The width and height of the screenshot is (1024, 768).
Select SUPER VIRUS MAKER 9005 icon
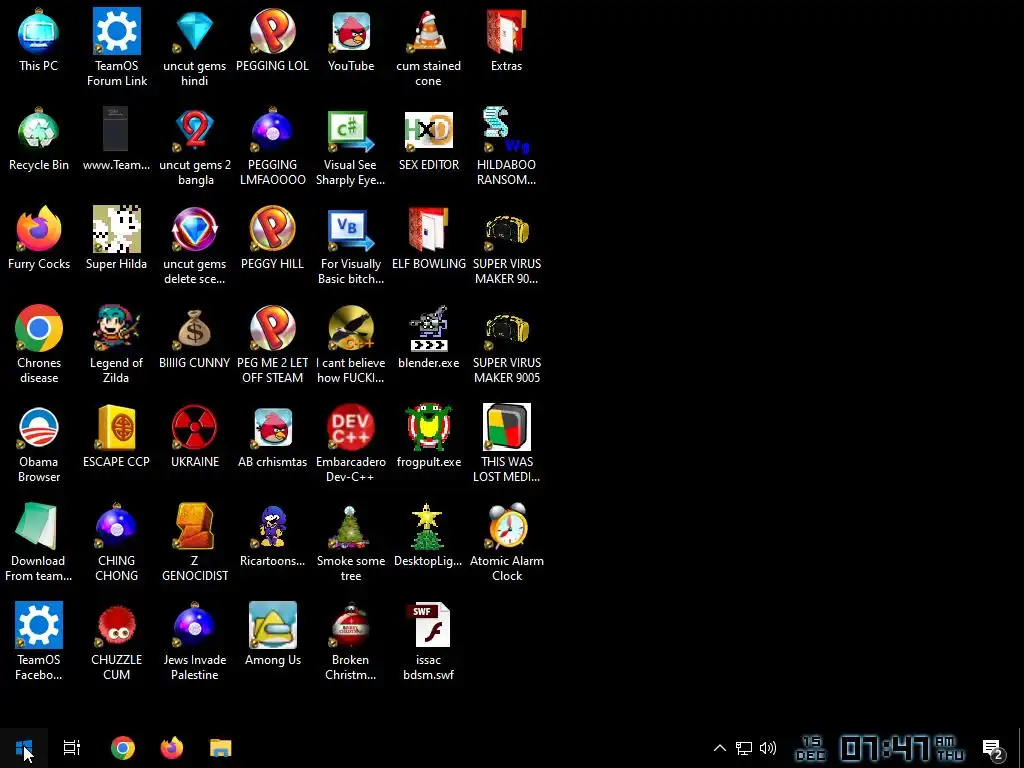[x=506, y=345]
